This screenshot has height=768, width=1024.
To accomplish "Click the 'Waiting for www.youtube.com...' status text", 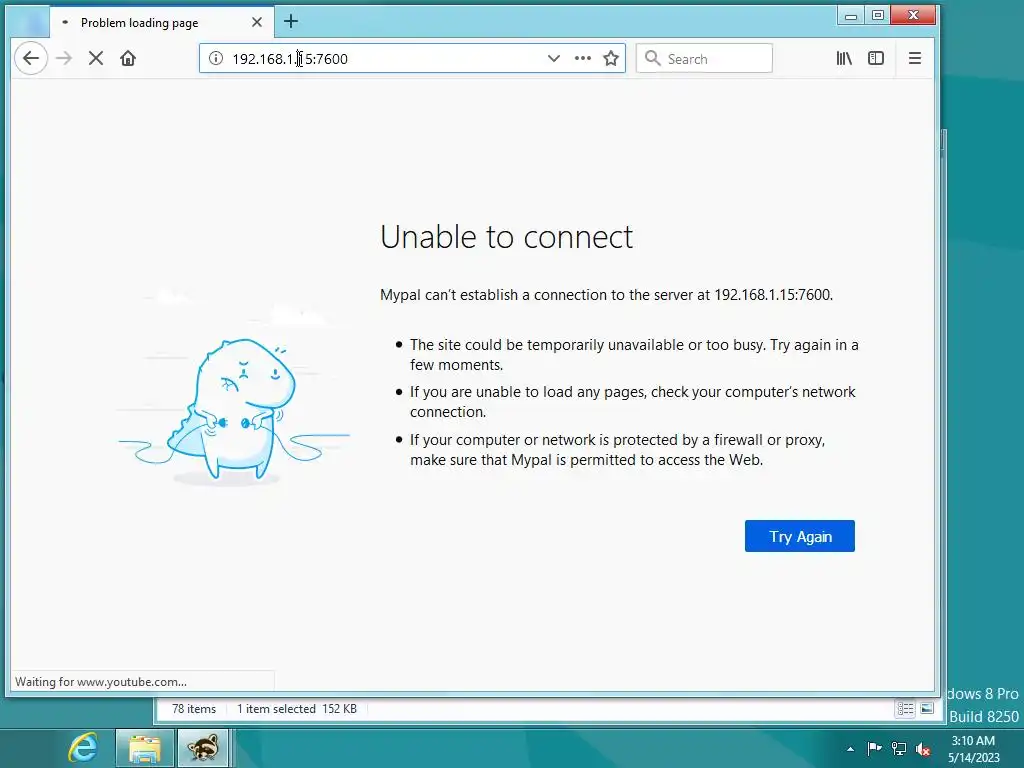I will click(x=101, y=682).
